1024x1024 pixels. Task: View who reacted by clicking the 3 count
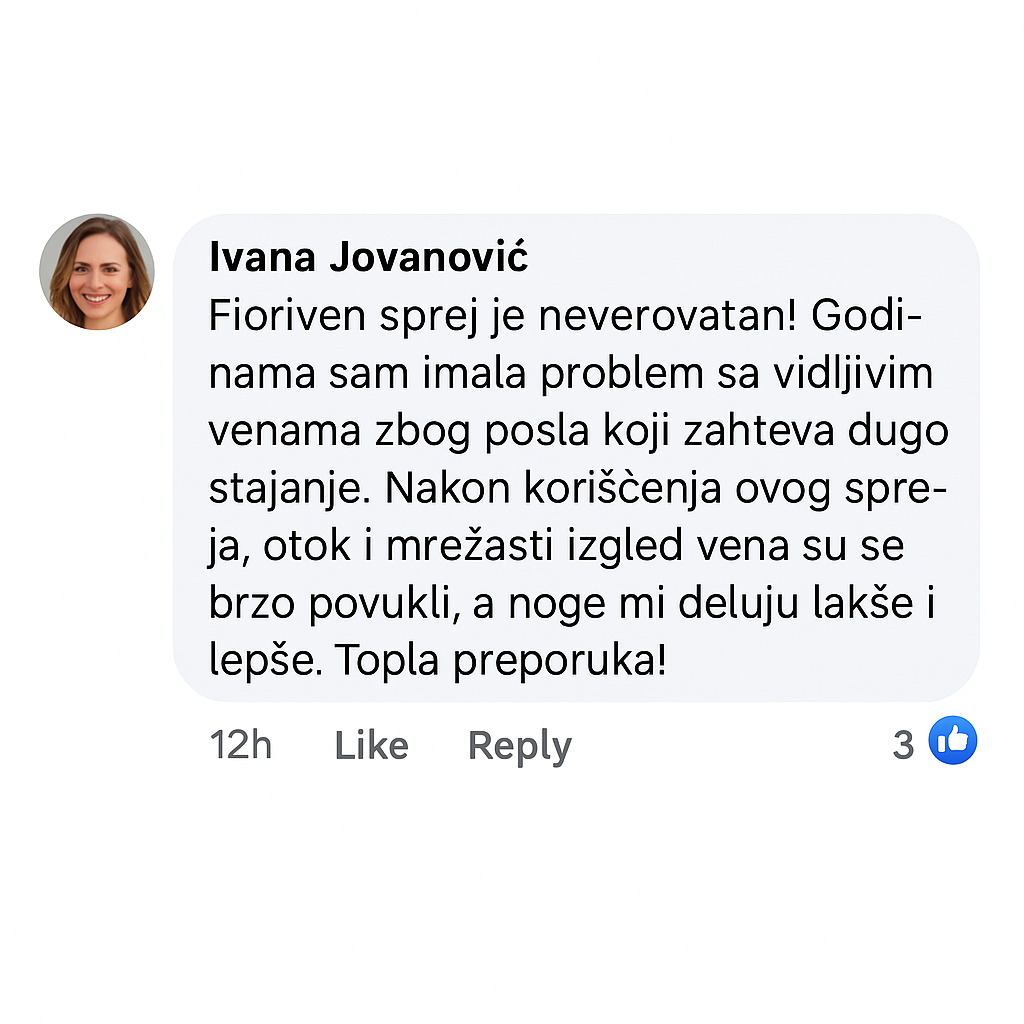[x=903, y=741]
